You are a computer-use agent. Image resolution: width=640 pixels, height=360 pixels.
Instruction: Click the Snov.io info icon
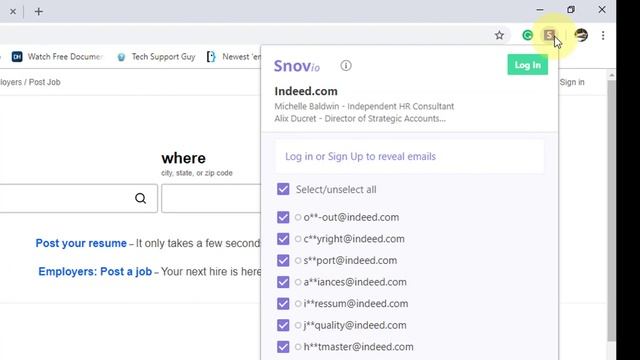click(346, 65)
